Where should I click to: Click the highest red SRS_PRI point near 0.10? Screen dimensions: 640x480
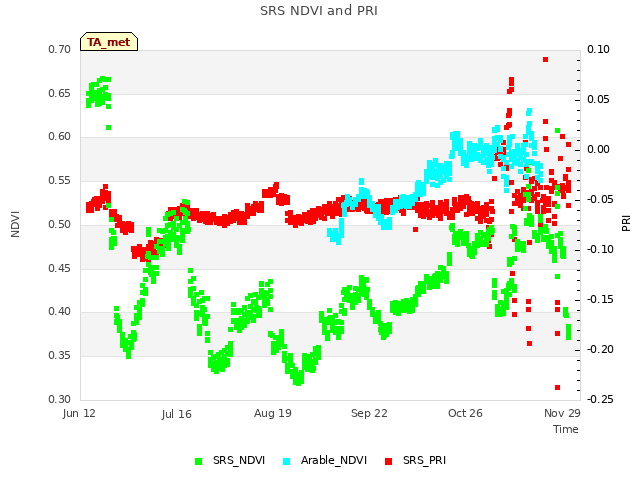(545, 60)
